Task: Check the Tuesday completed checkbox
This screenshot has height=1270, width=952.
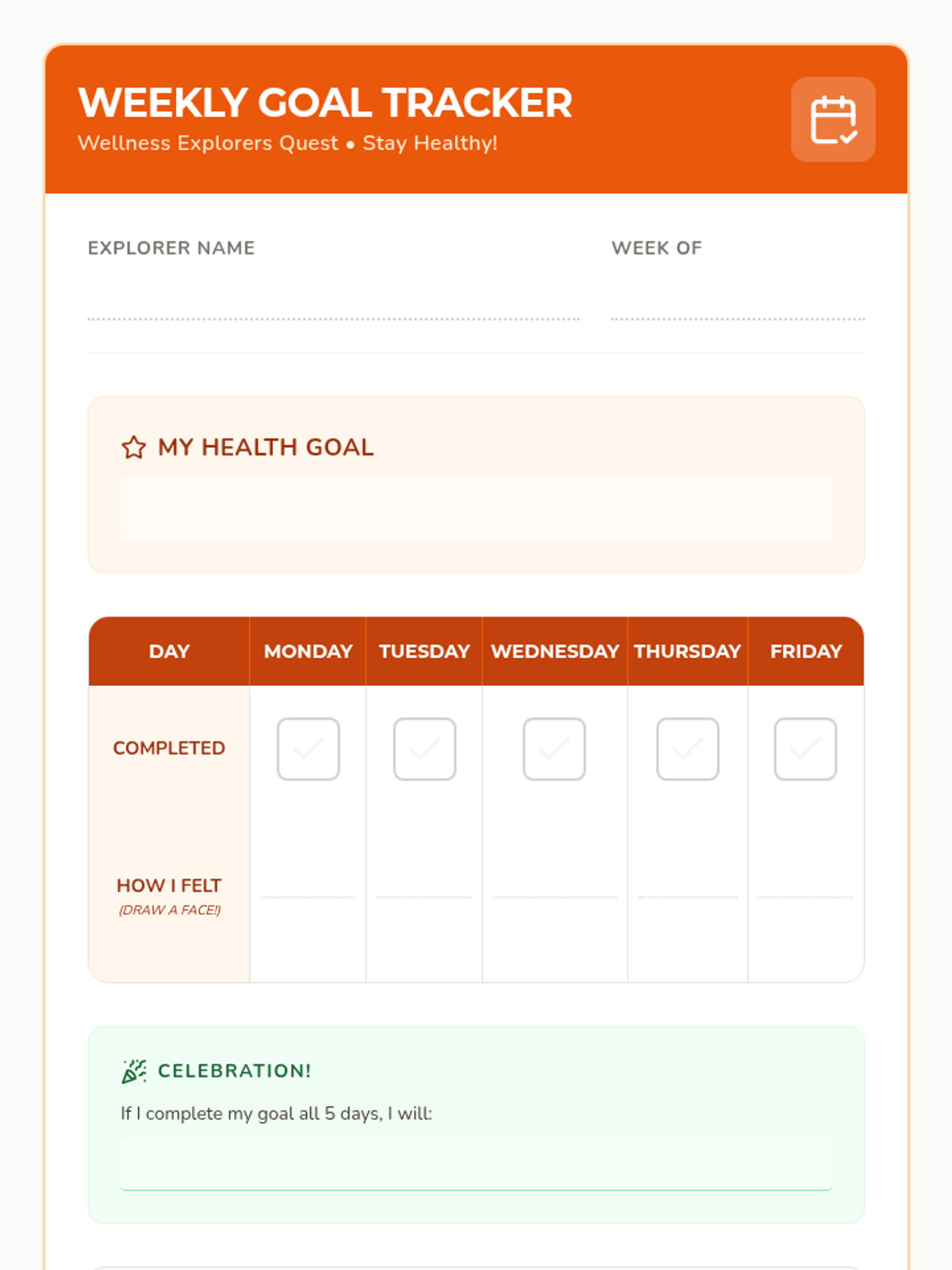Action: click(424, 749)
